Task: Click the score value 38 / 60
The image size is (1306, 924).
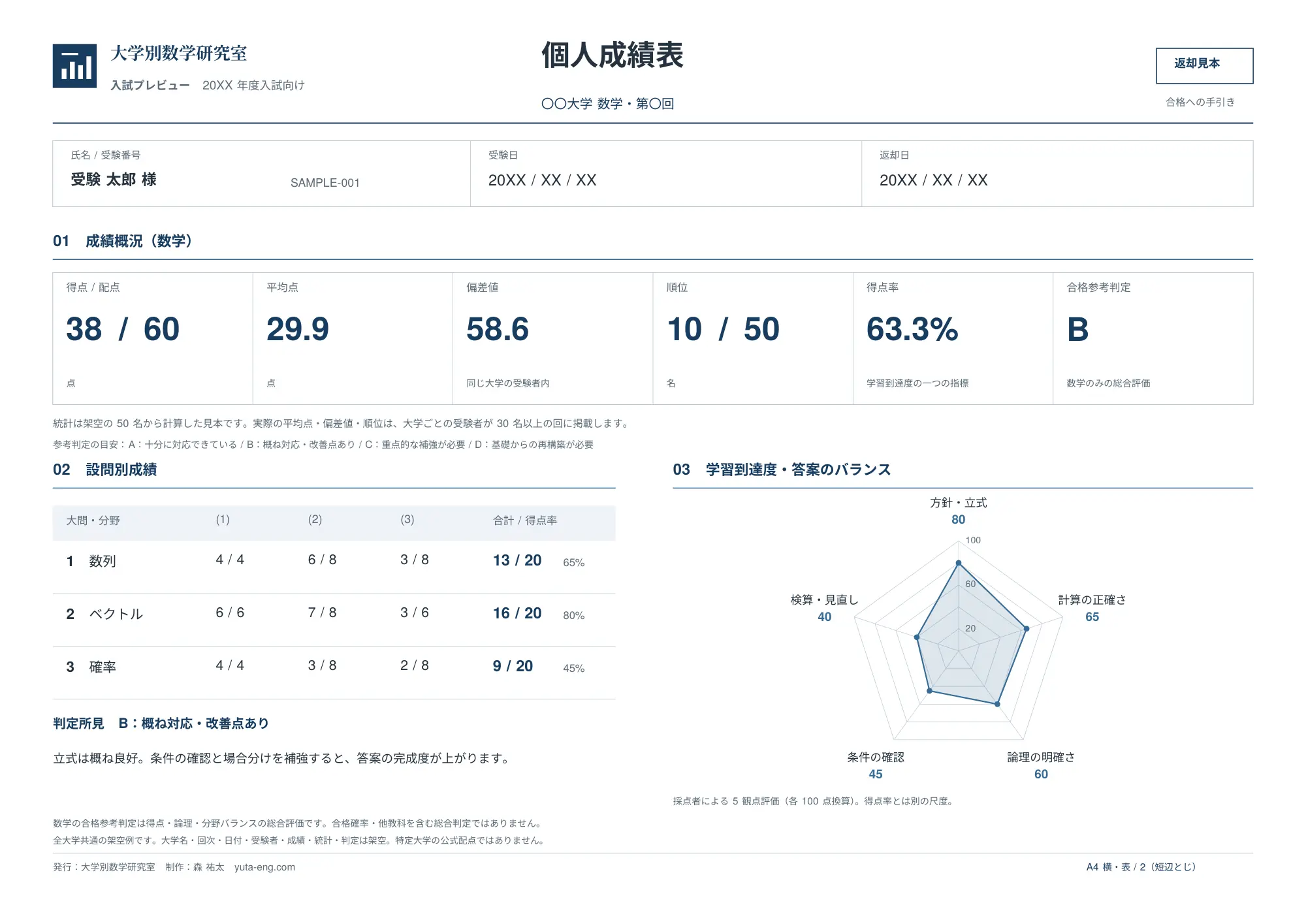Action: (x=123, y=329)
